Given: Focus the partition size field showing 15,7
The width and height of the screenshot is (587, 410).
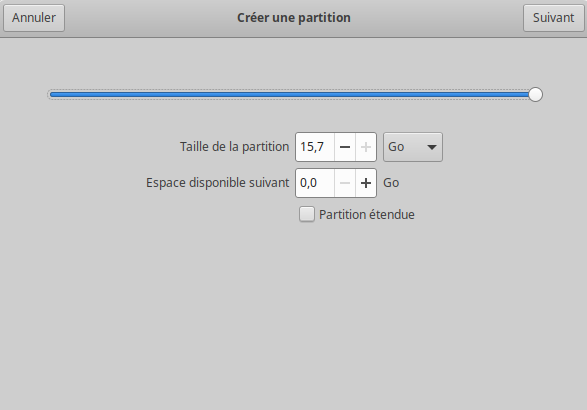Looking at the screenshot, I should coord(315,147).
